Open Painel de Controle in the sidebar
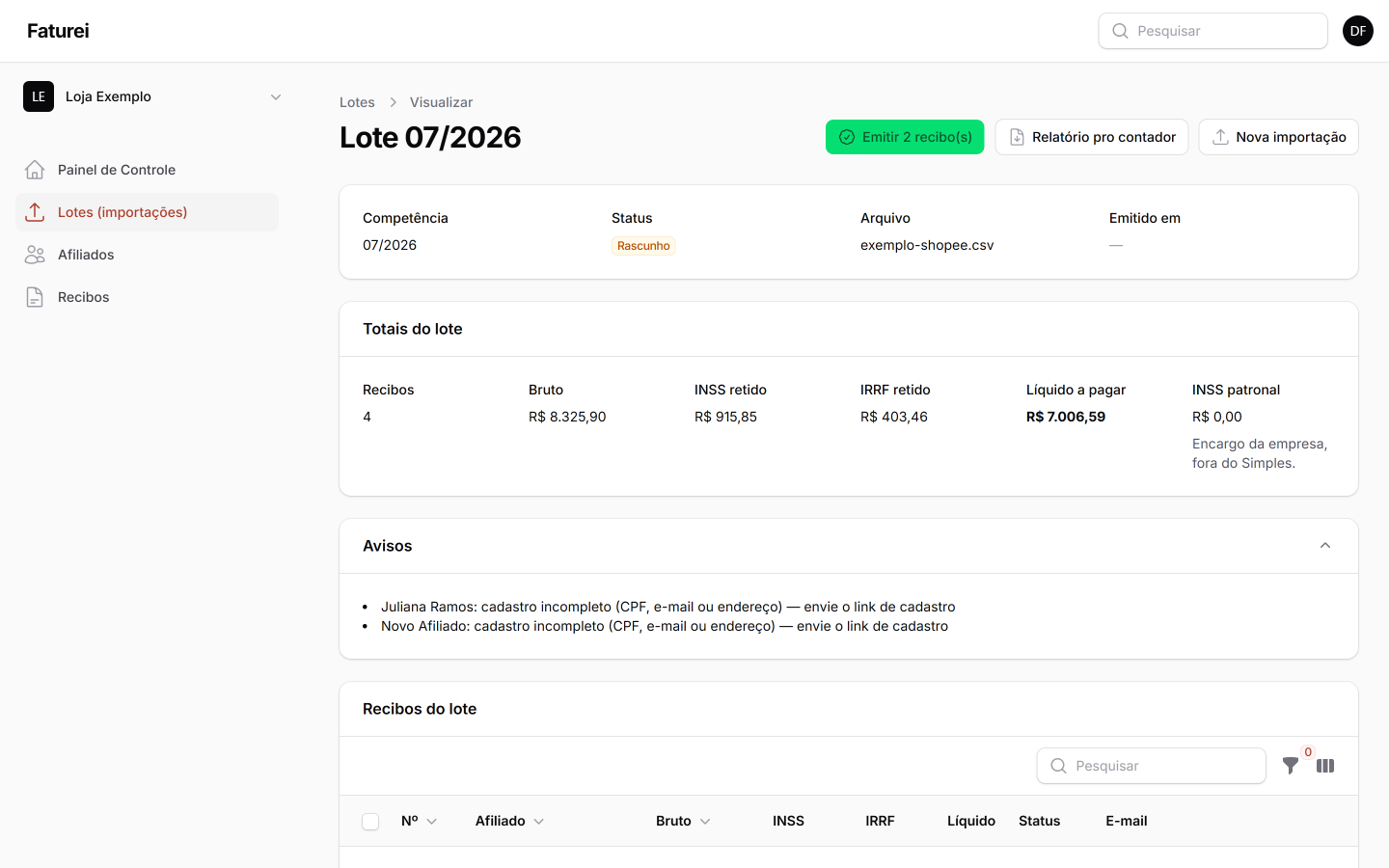 [x=147, y=170]
